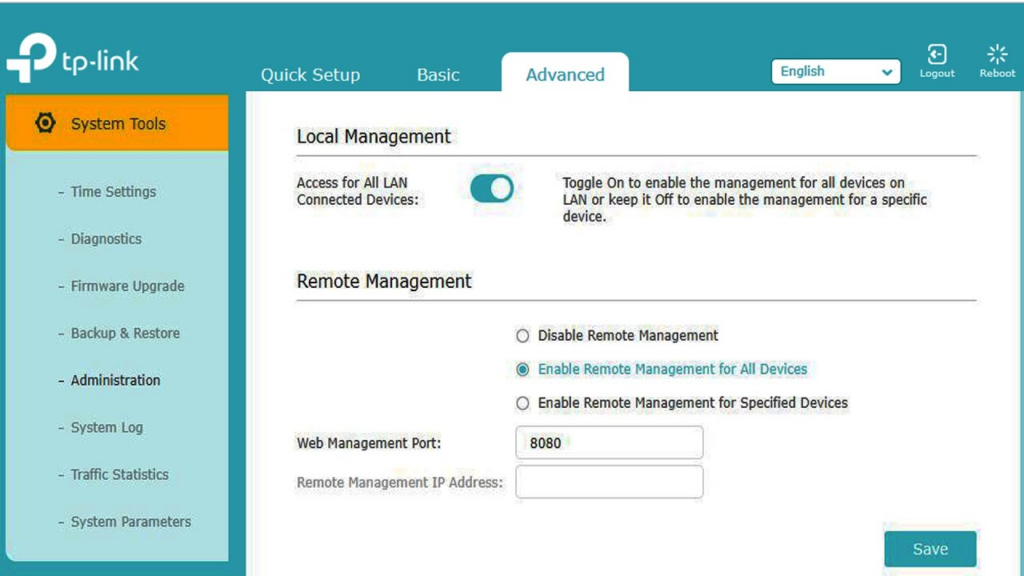View the System Log page
The height and width of the screenshot is (576, 1024).
[106, 427]
